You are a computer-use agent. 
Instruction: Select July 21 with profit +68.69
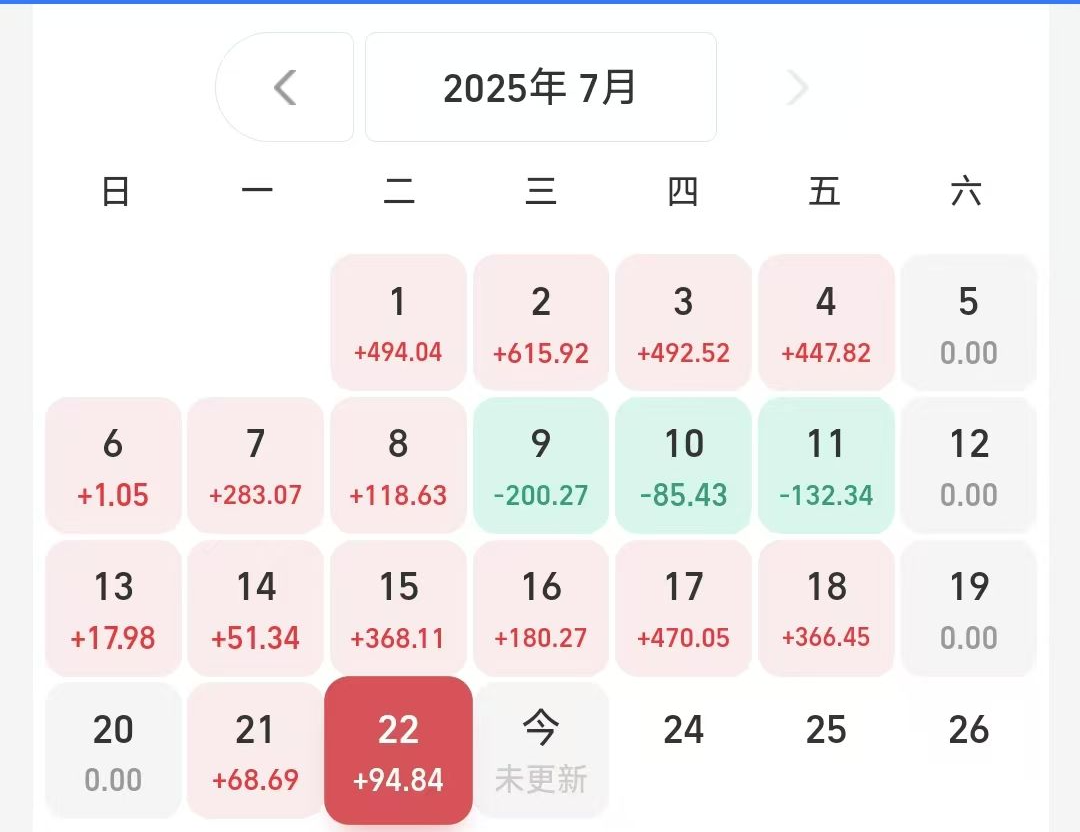[x=255, y=750]
